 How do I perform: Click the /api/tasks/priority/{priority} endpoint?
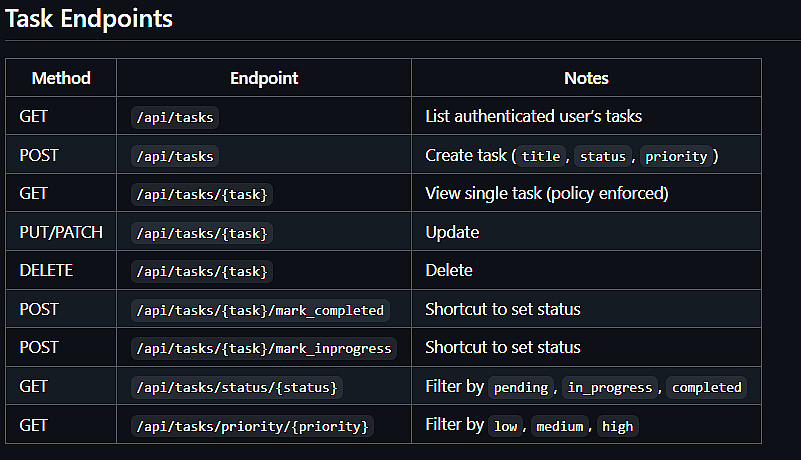253,426
